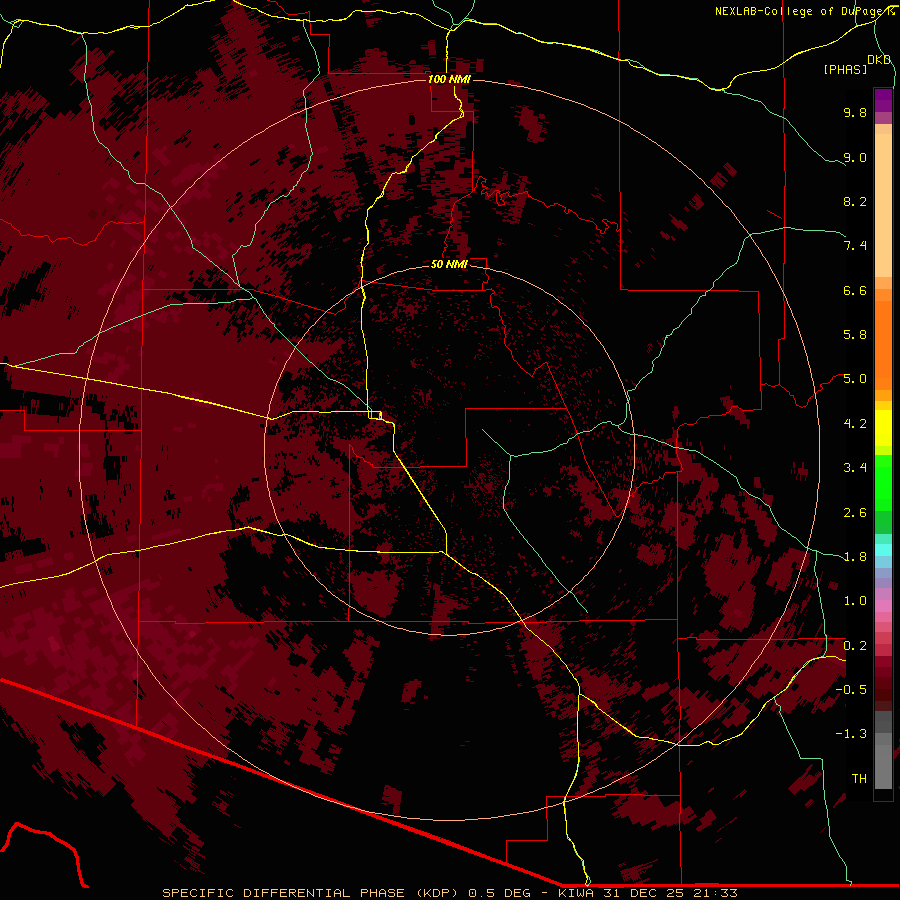Pick the purple top segment of the color bar
The width and height of the screenshot is (900, 900).
(x=883, y=100)
